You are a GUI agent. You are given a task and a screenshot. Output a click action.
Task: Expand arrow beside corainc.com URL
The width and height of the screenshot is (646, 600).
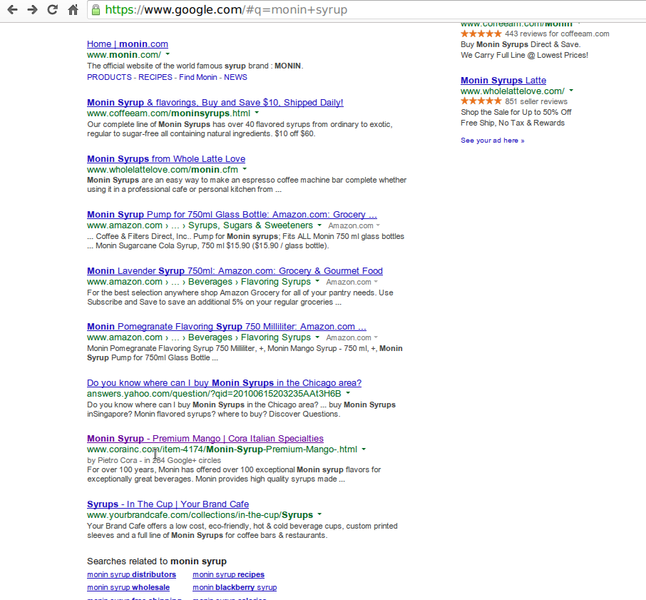pos(364,449)
